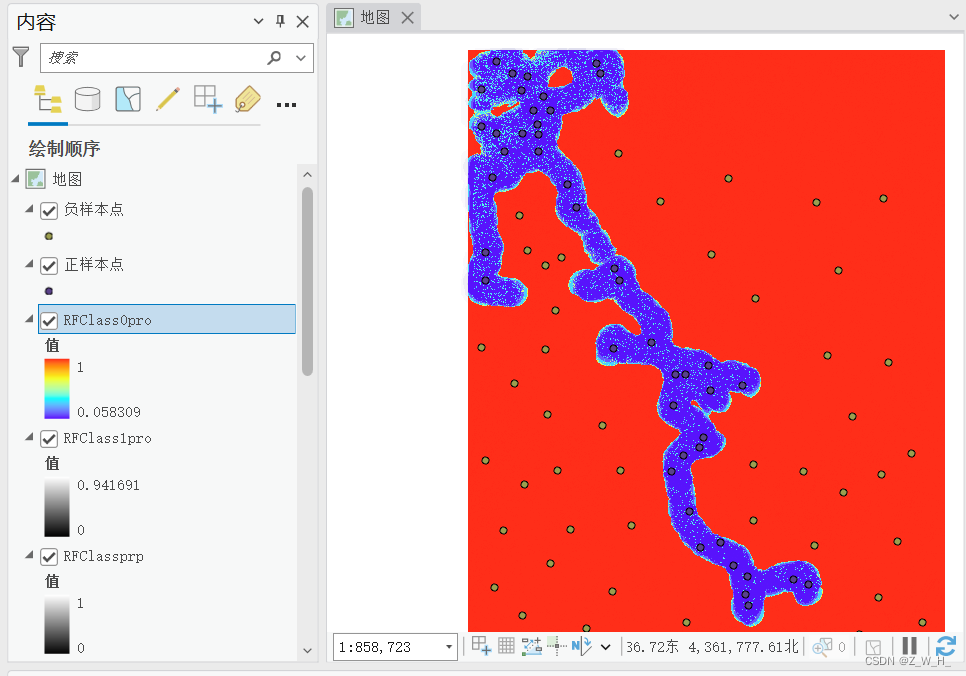Pin the Contents pane with the pushpin icon
This screenshot has height=676, width=966.
click(x=280, y=22)
